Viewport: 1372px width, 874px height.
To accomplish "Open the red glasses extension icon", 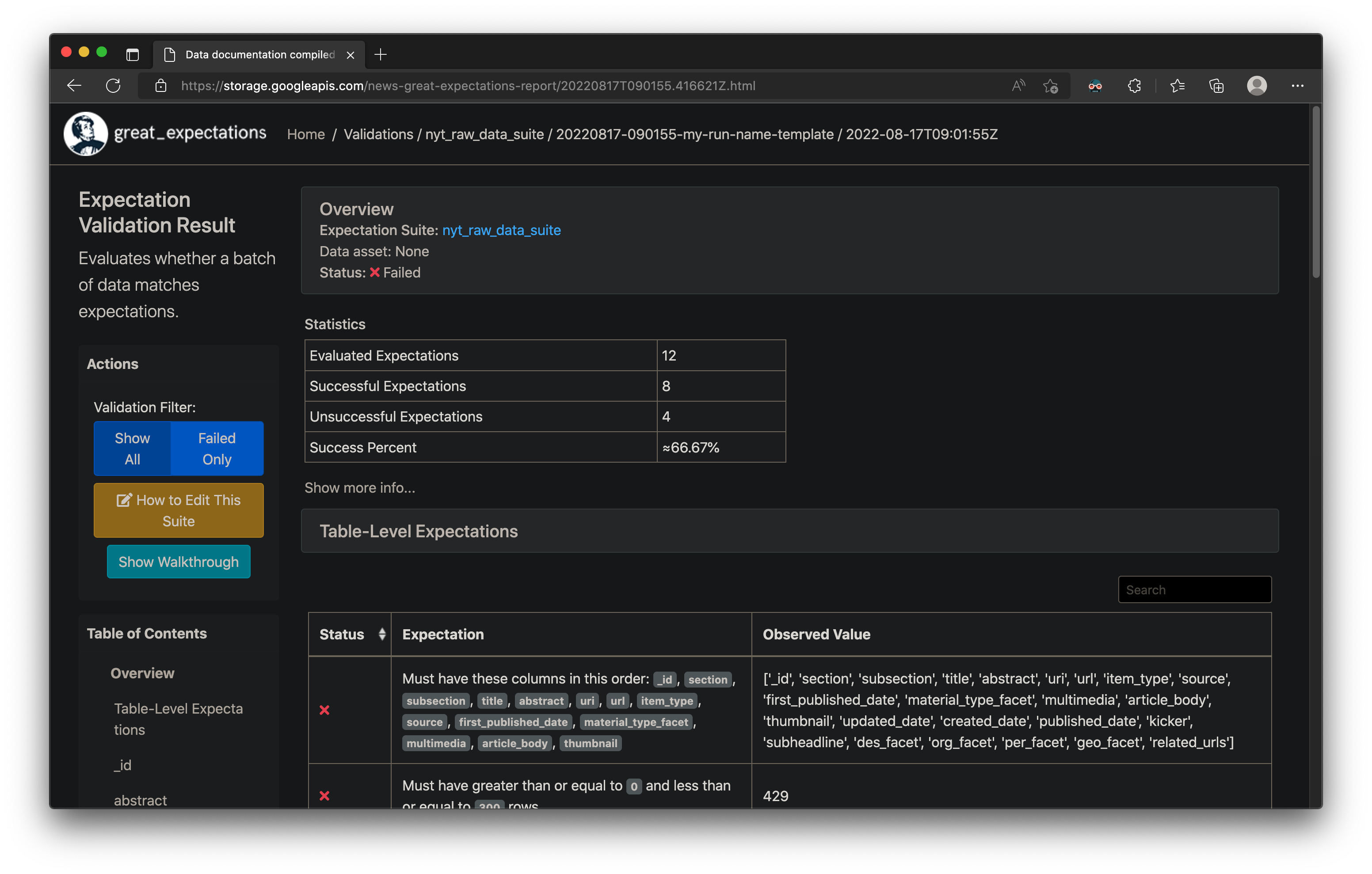I will coord(1094,85).
